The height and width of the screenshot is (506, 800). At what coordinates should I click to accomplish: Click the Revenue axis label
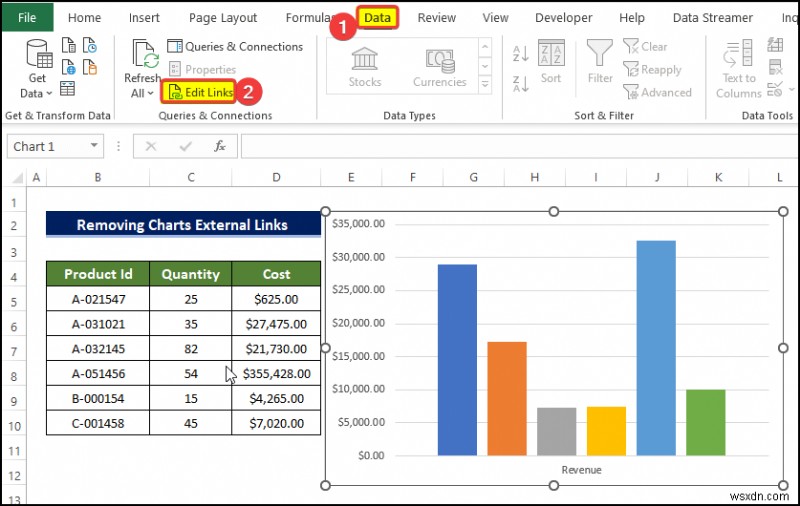pos(581,470)
